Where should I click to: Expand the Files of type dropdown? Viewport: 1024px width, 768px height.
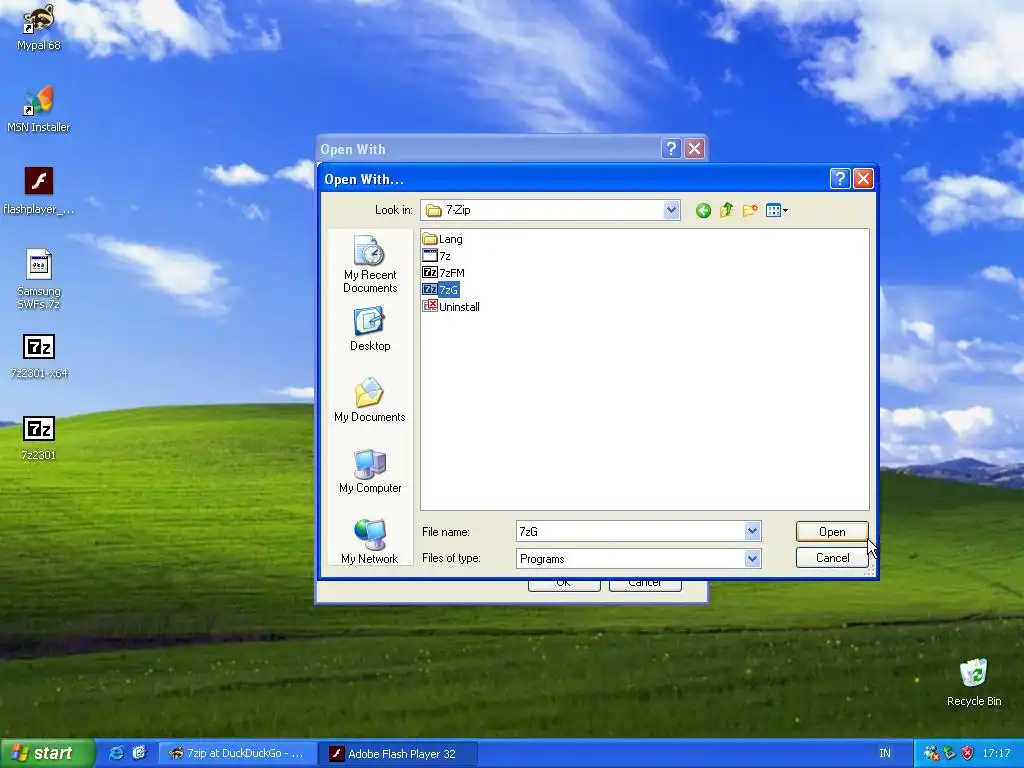click(752, 558)
